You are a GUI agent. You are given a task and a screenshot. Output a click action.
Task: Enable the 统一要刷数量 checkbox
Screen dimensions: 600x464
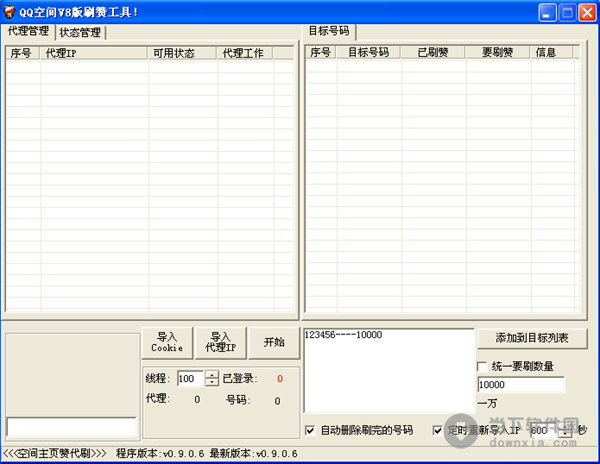(482, 366)
